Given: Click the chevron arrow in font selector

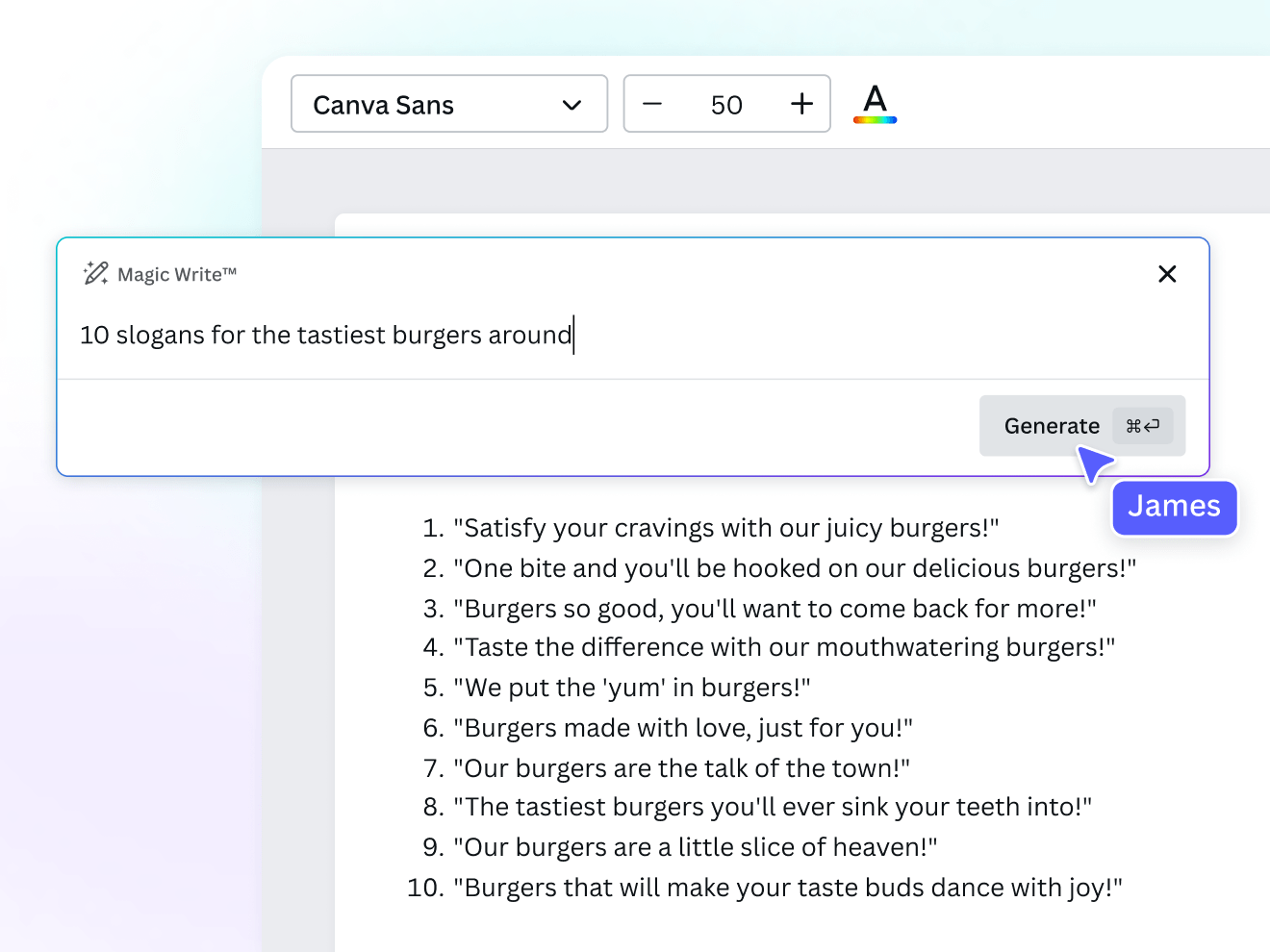Looking at the screenshot, I should 571,105.
